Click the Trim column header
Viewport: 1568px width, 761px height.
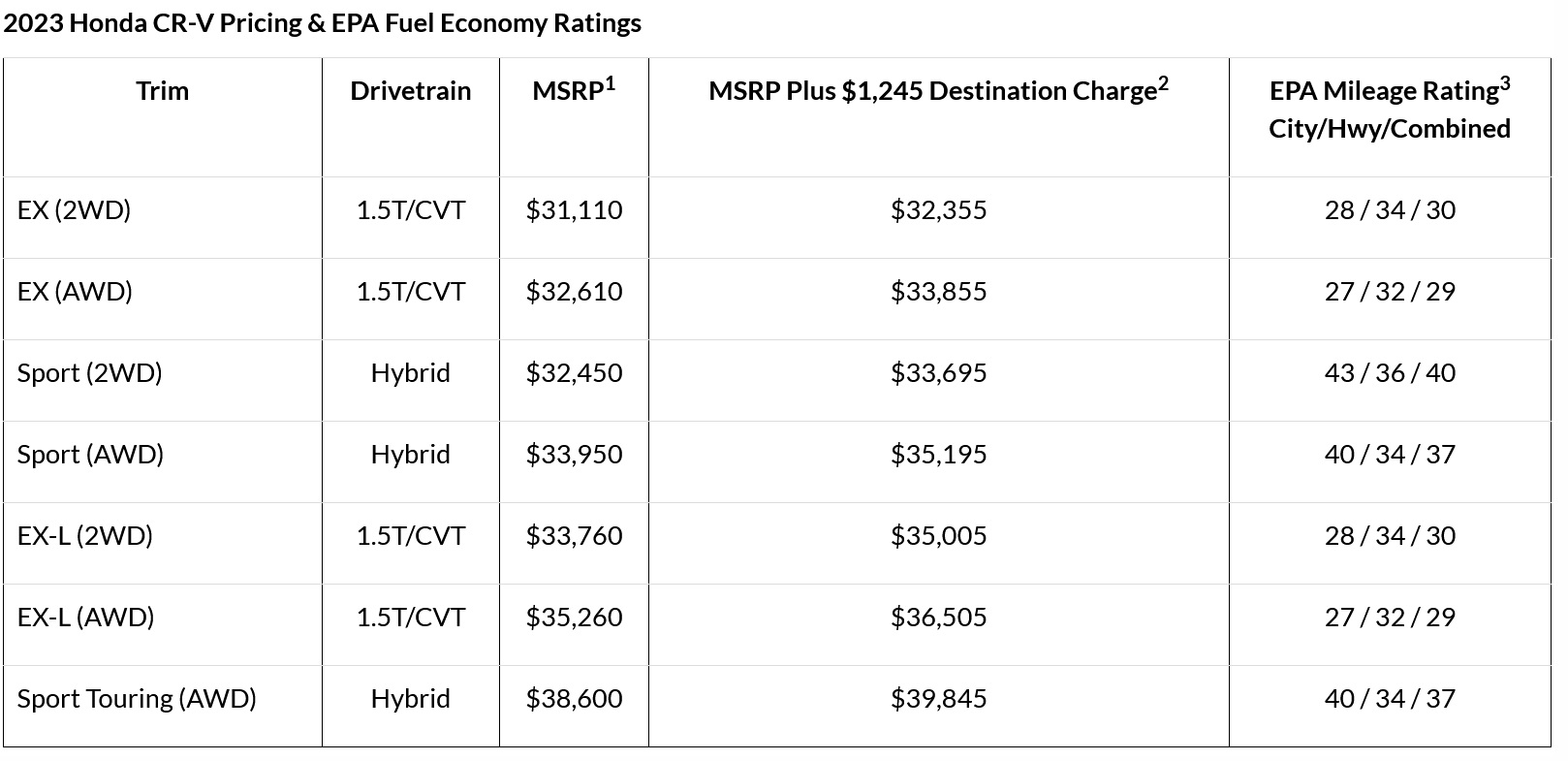pyautogui.click(x=162, y=91)
